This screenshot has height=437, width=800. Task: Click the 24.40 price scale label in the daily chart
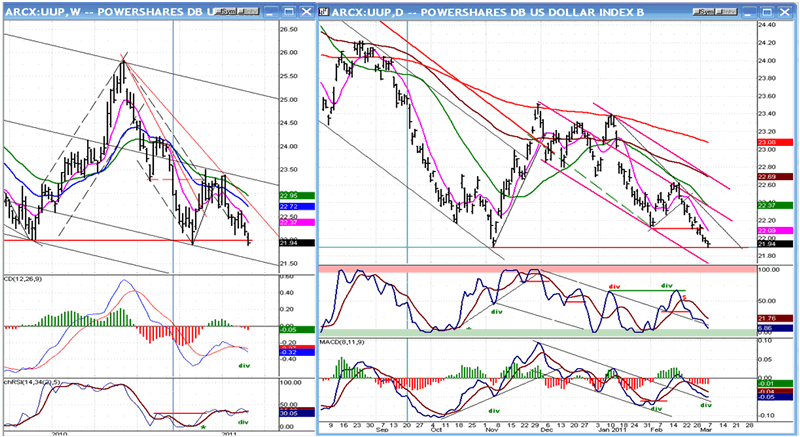point(767,24)
